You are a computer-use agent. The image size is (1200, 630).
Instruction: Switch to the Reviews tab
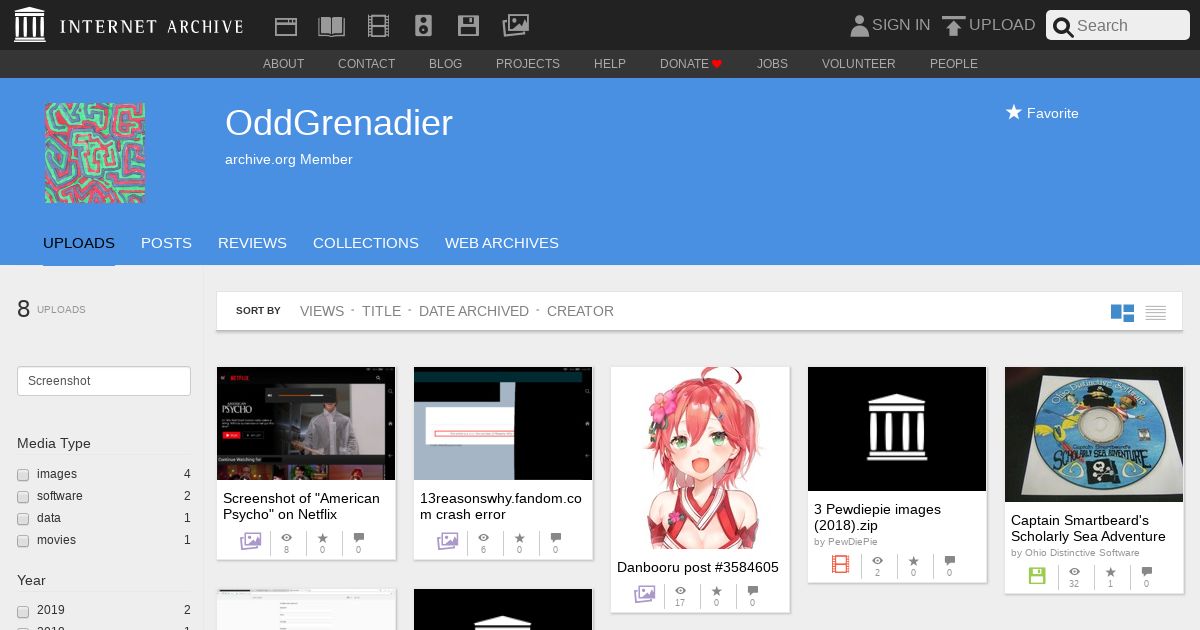(252, 243)
